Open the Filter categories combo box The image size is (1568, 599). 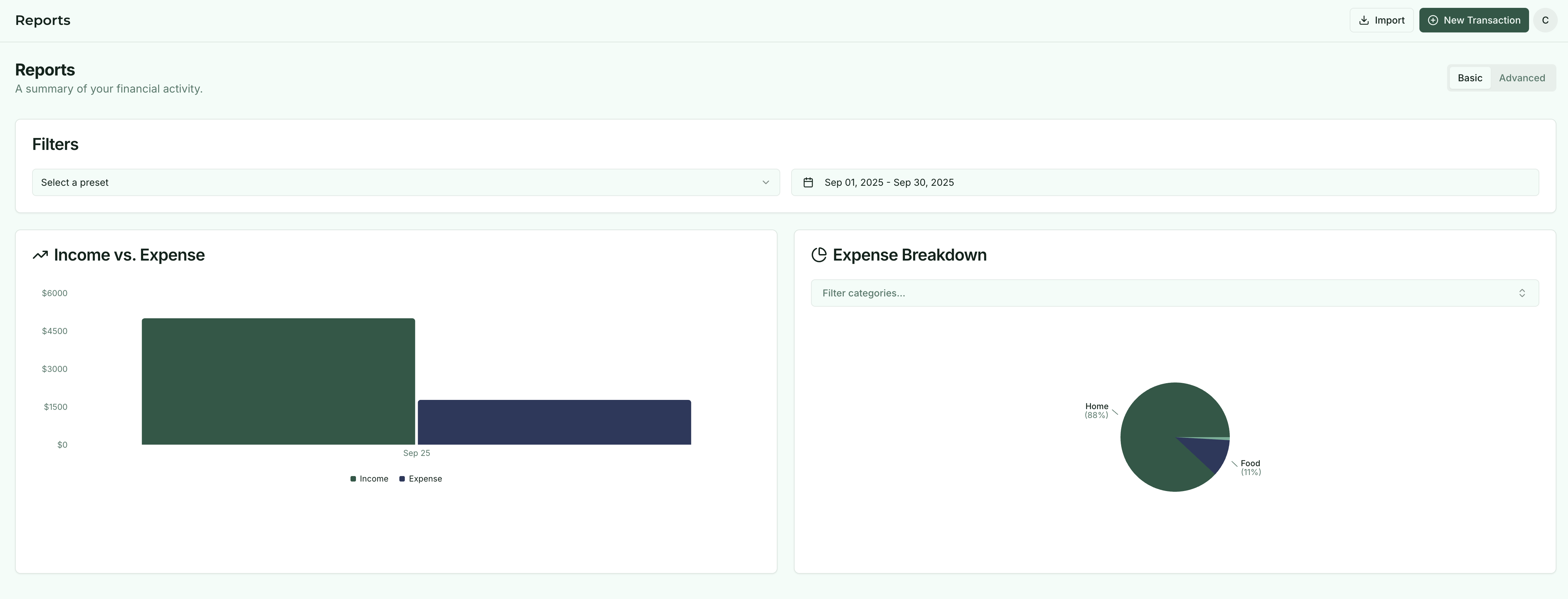(1175, 293)
